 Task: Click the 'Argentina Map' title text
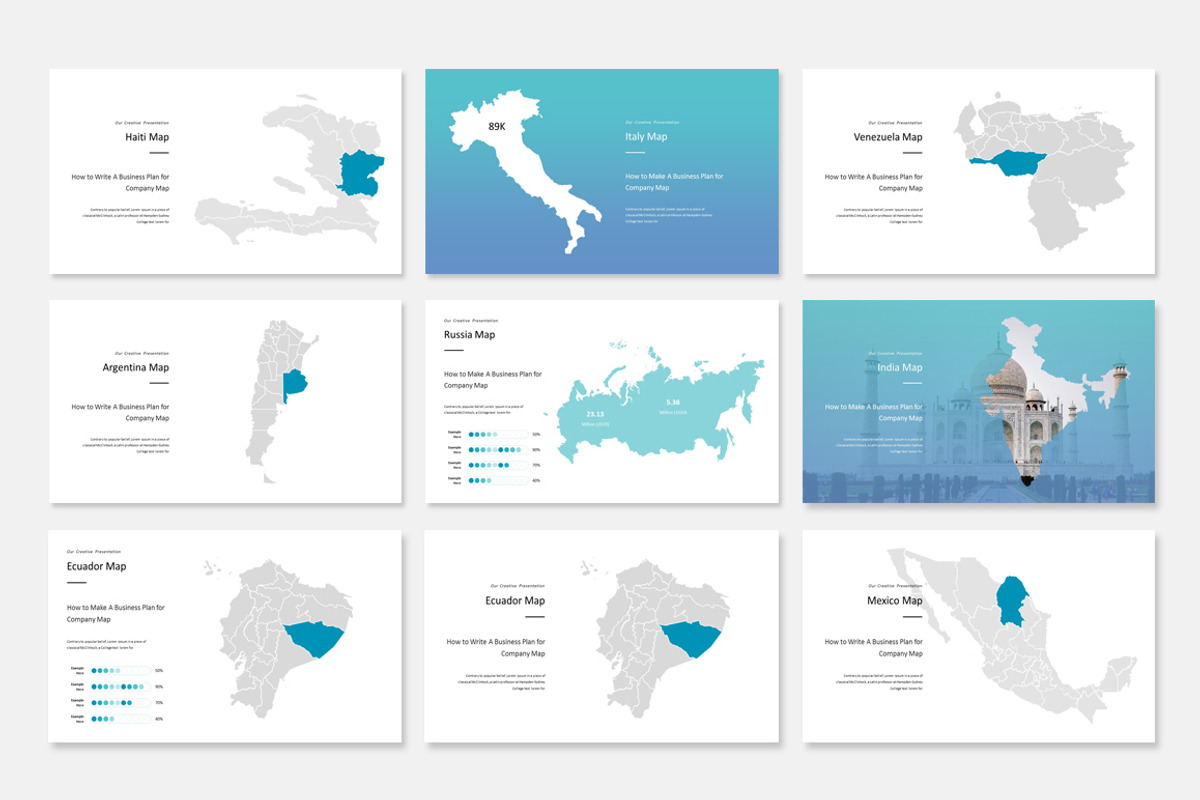coord(136,368)
